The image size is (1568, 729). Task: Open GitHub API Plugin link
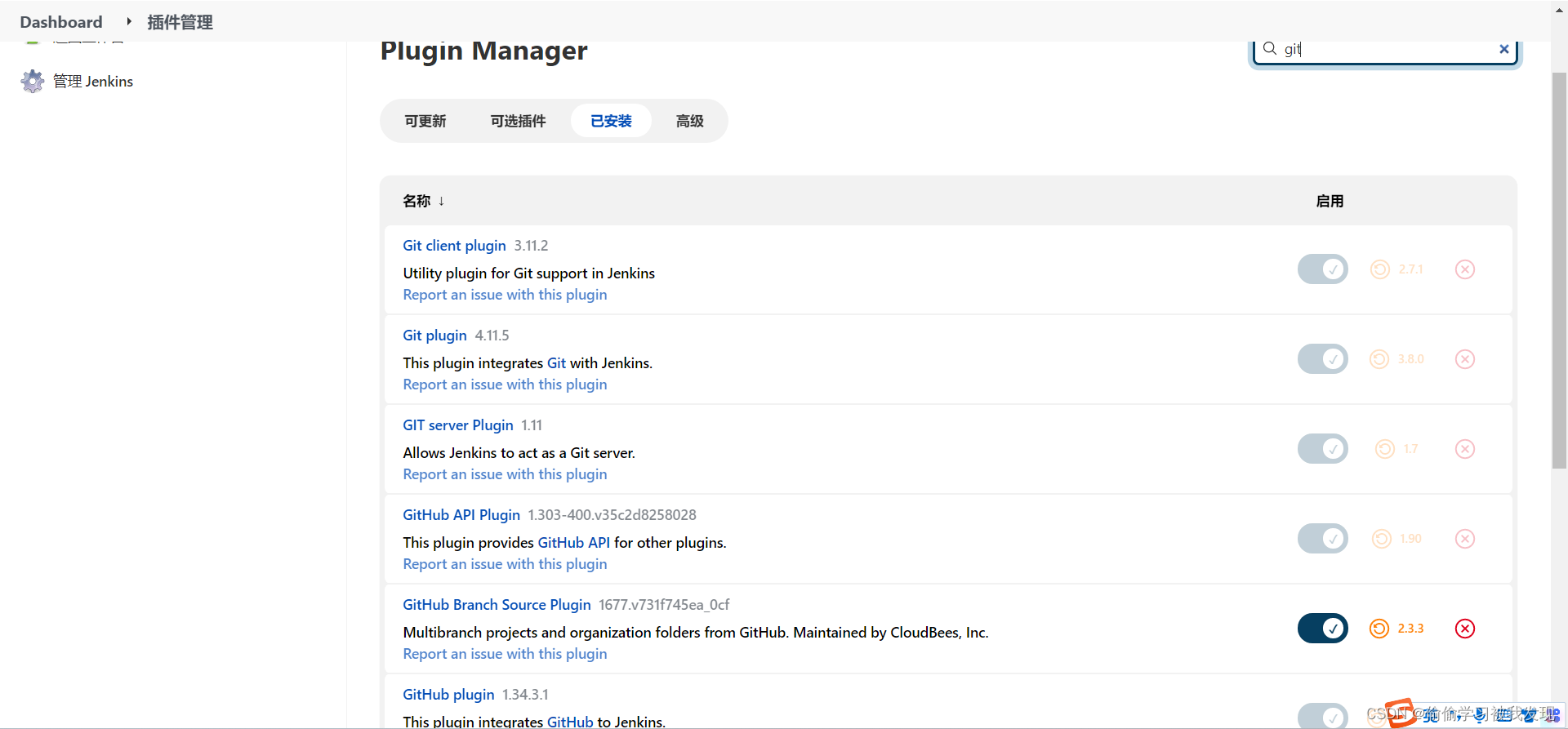click(x=461, y=515)
